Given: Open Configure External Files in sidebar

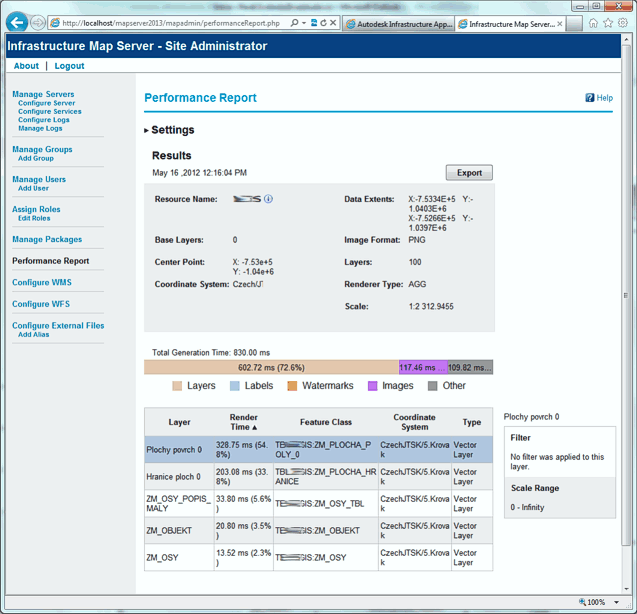Looking at the screenshot, I should click(x=58, y=325).
